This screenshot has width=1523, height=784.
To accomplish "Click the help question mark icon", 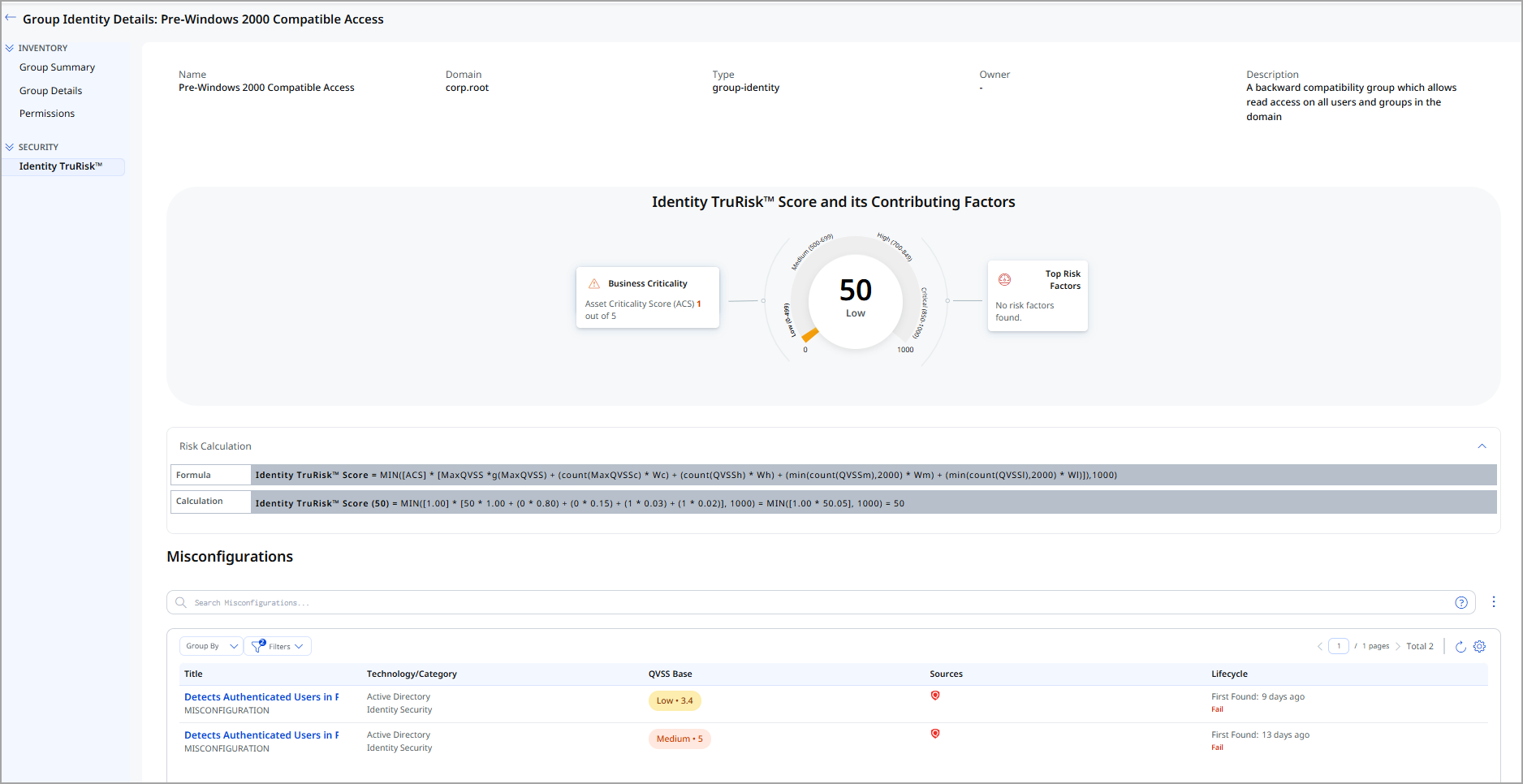I will click(1460, 602).
